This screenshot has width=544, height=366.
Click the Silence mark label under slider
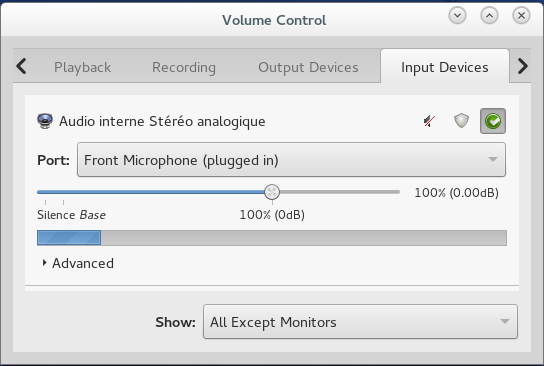pos(56,215)
